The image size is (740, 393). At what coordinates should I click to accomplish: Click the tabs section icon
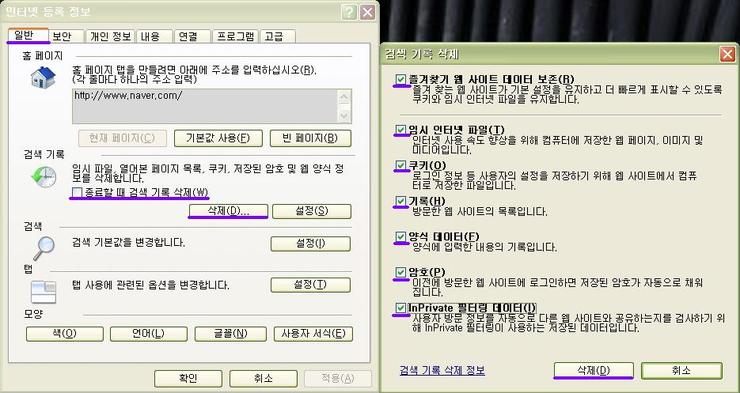click(x=43, y=292)
